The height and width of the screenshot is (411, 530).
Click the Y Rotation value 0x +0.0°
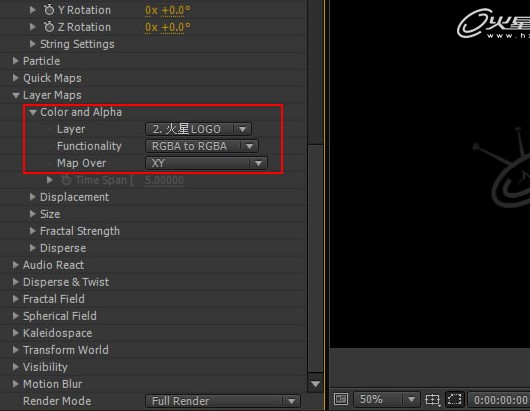pyautogui.click(x=168, y=10)
